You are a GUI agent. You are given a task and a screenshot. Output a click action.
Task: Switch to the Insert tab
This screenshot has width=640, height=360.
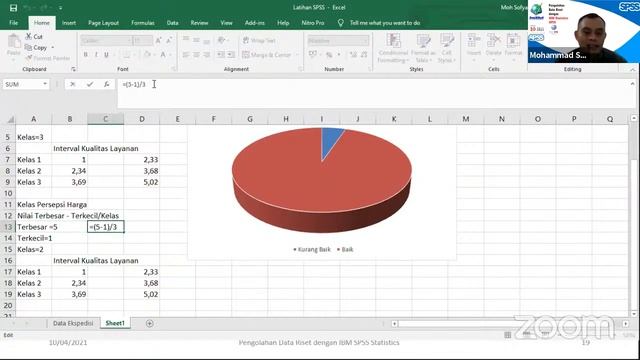tap(69, 23)
